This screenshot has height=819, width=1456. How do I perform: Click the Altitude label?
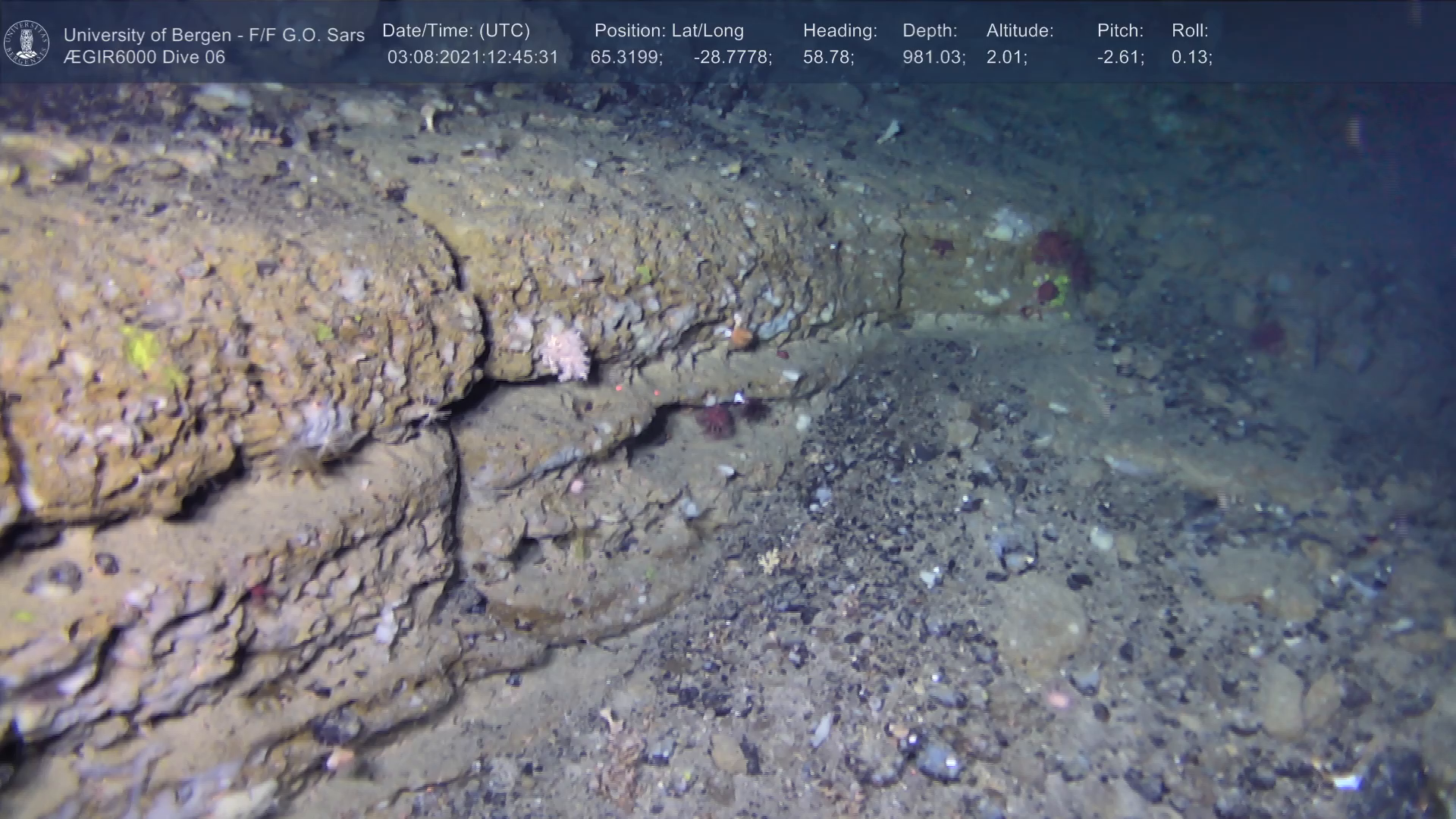click(1020, 31)
